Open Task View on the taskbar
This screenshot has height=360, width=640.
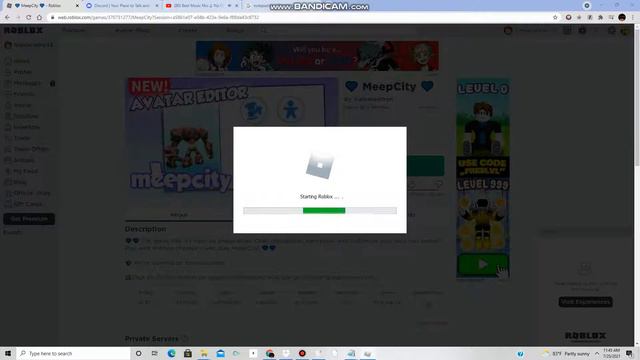pos(155,353)
